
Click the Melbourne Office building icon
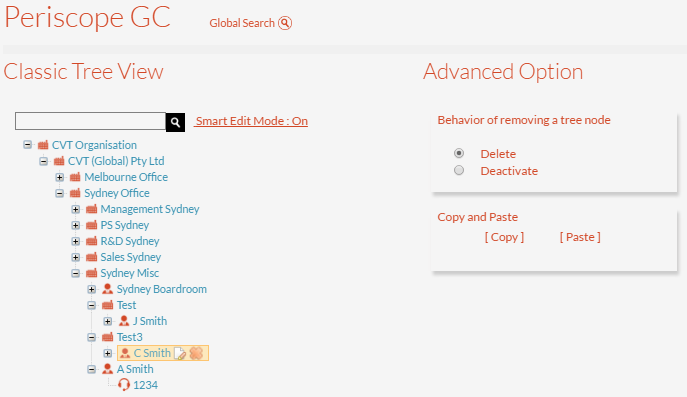point(75,177)
